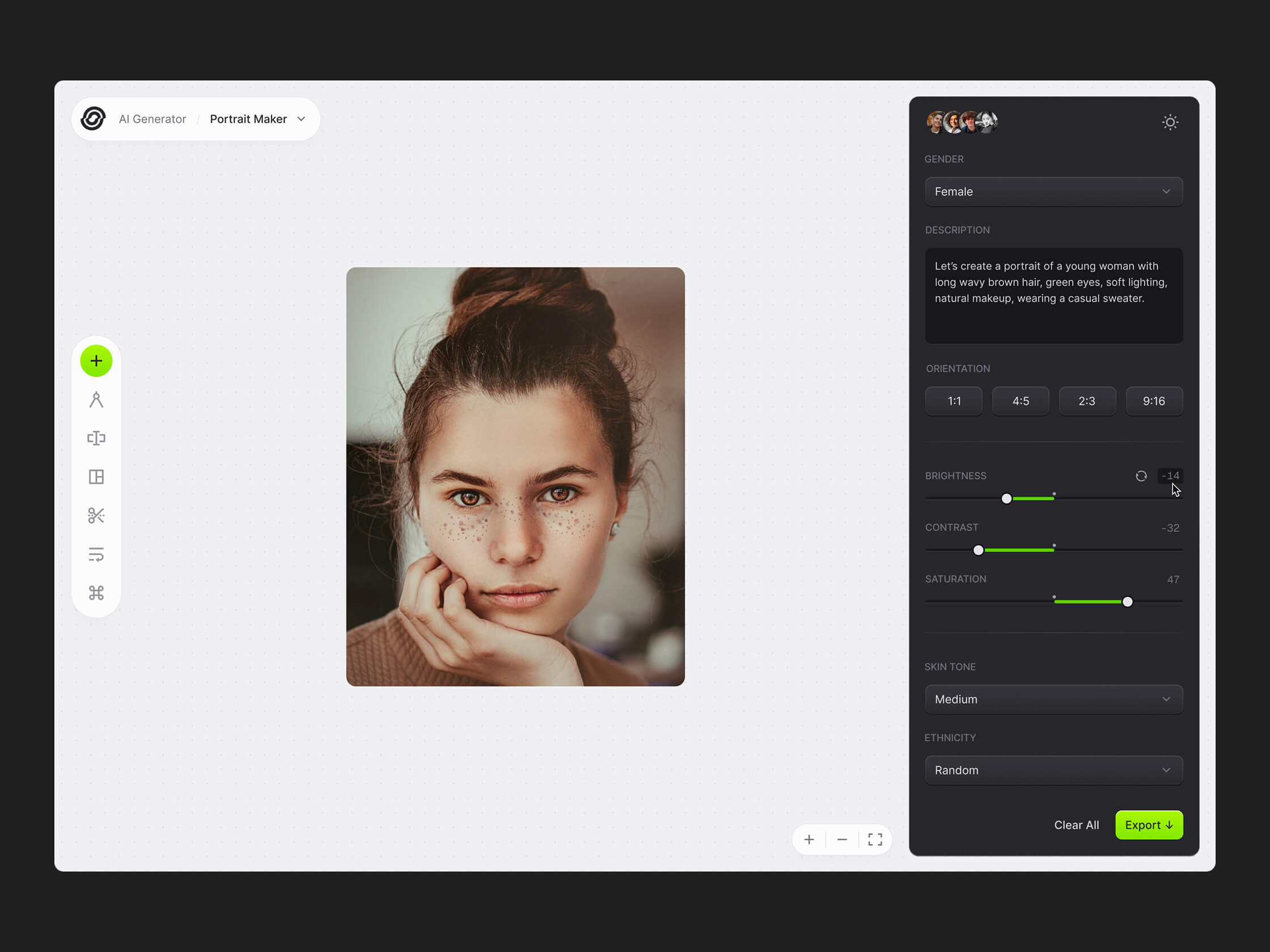Viewport: 1270px width, 952px height.
Task: Click the green plus add button
Action: pyautogui.click(x=96, y=361)
